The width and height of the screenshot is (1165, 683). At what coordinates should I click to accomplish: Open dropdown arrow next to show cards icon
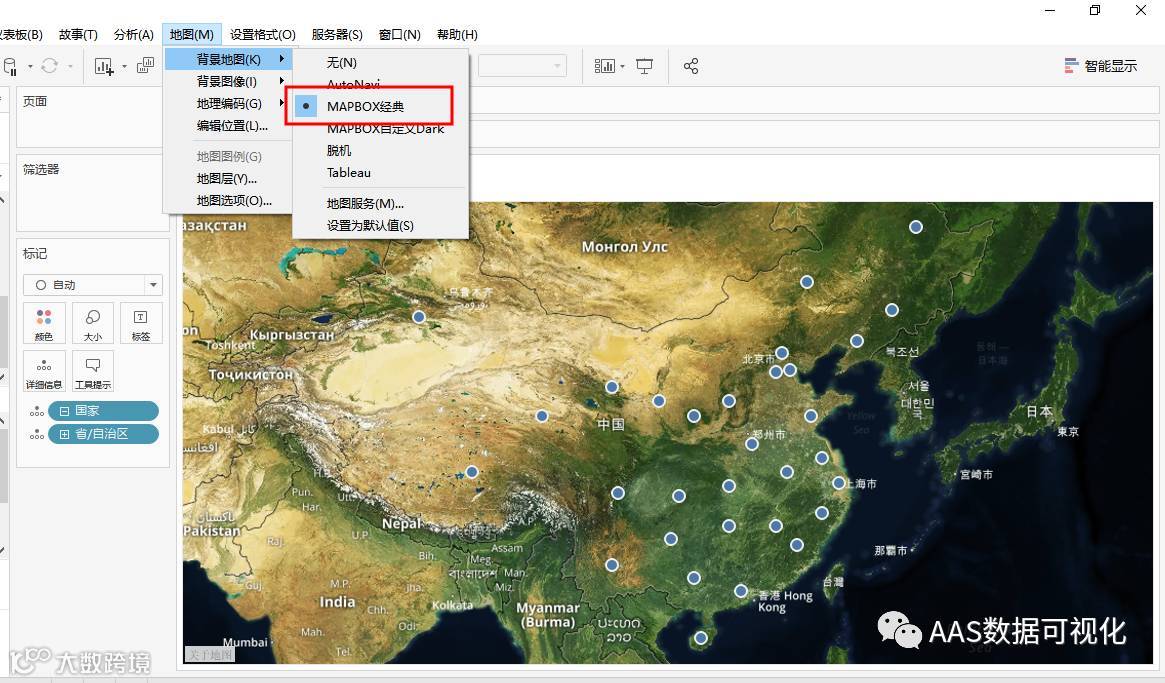pos(623,67)
